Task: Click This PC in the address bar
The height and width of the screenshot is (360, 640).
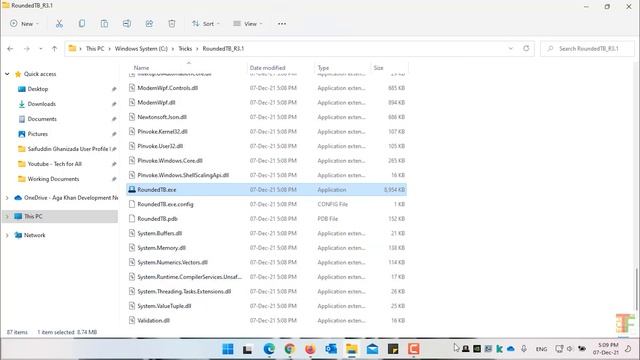Action: pos(95,49)
